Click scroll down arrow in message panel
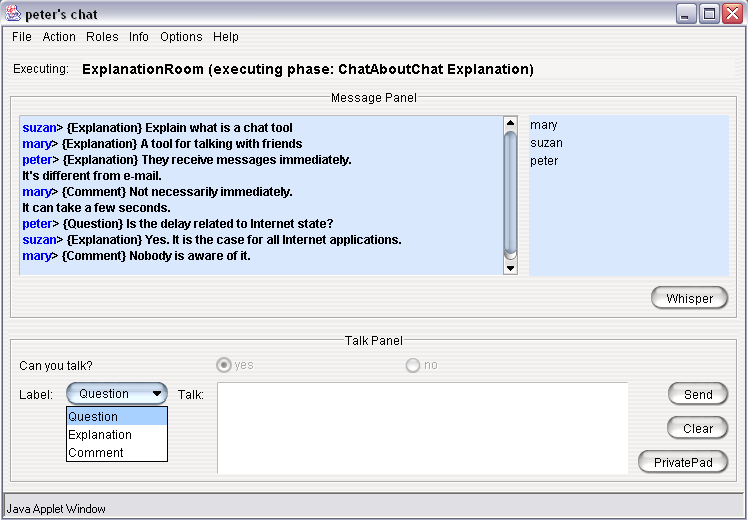This screenshot has width=748, height=520. [510, 267]
